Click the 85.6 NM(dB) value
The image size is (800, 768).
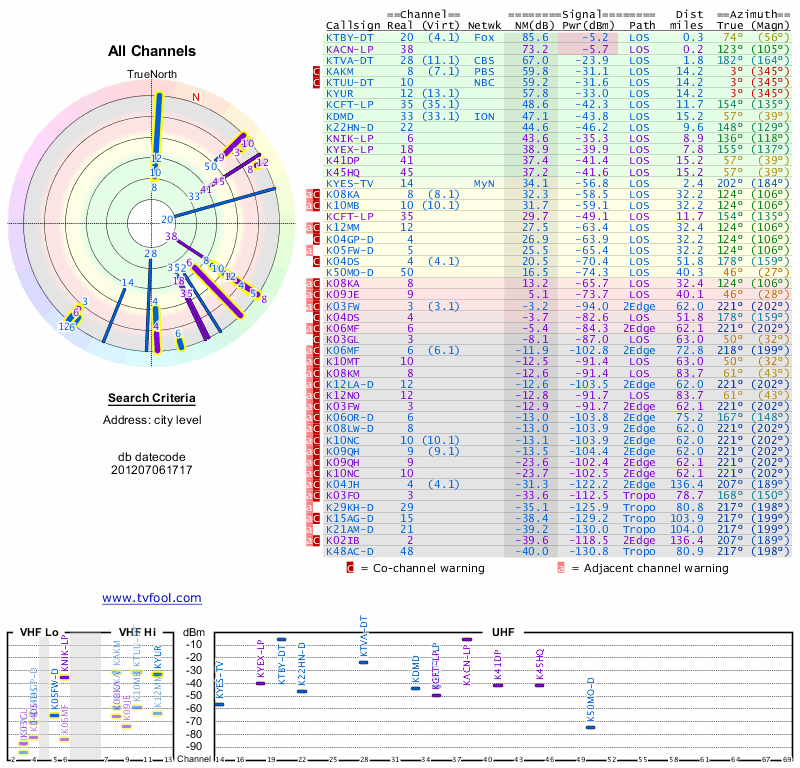pyautogui.click(x=535, y=37)
